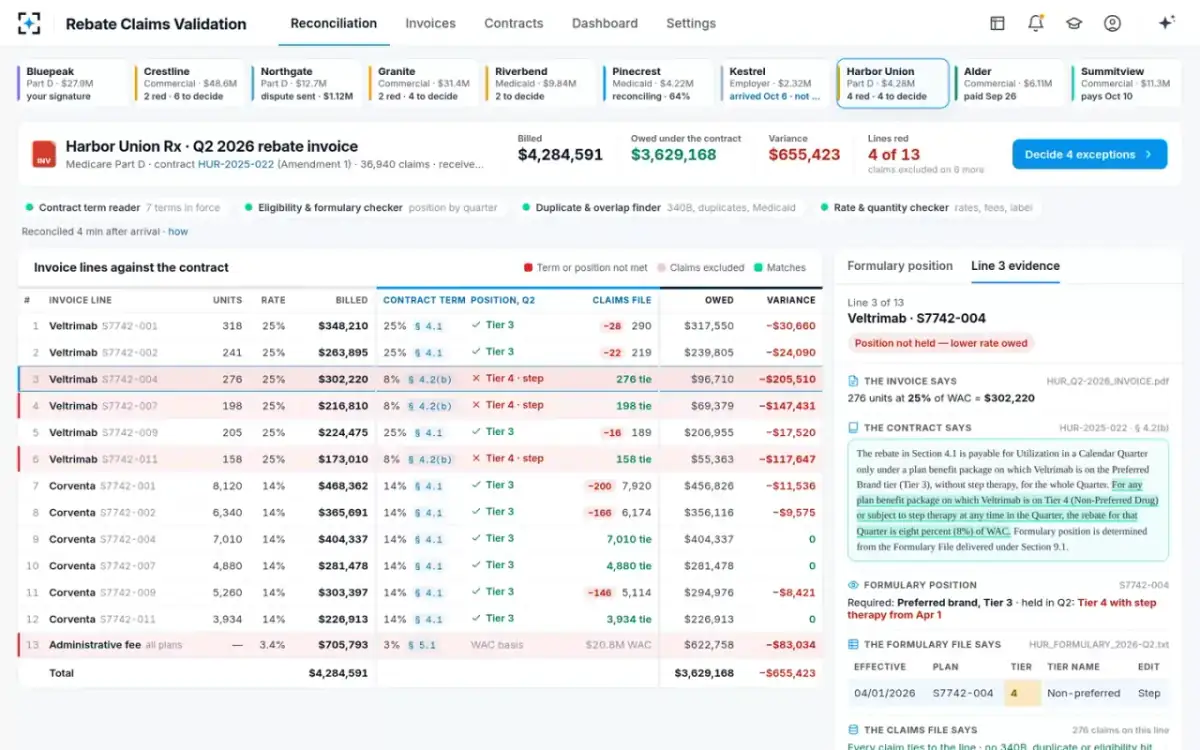1200x750 pixels.
Task: Open HUR_Q2-2026_INVOICE.pdf file reference
Action: coord(1108,381)
